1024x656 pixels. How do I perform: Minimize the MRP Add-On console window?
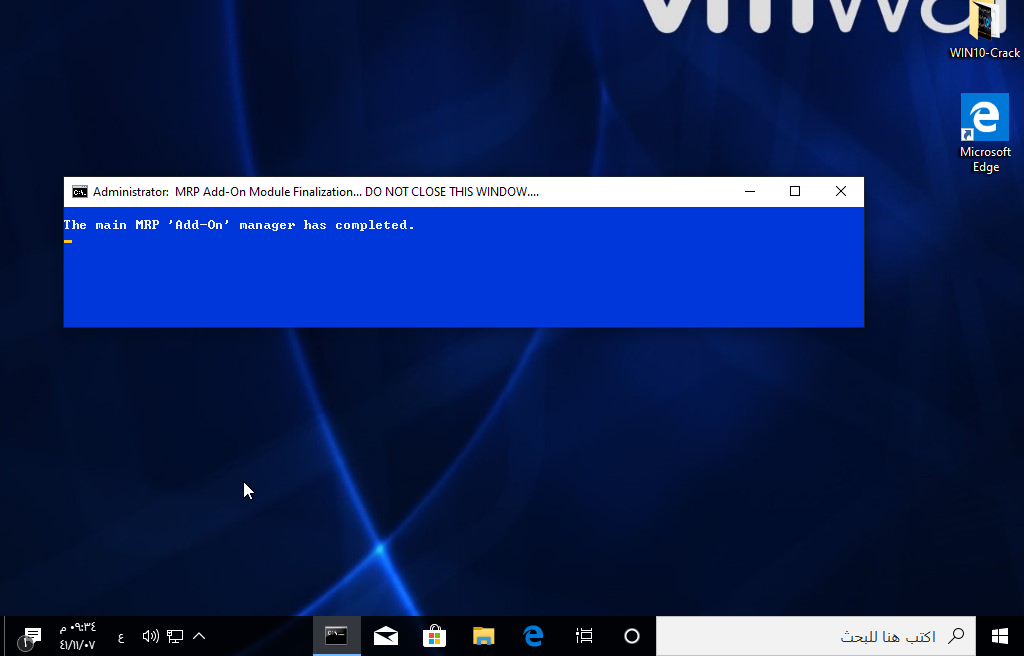(x=750, y=191)
